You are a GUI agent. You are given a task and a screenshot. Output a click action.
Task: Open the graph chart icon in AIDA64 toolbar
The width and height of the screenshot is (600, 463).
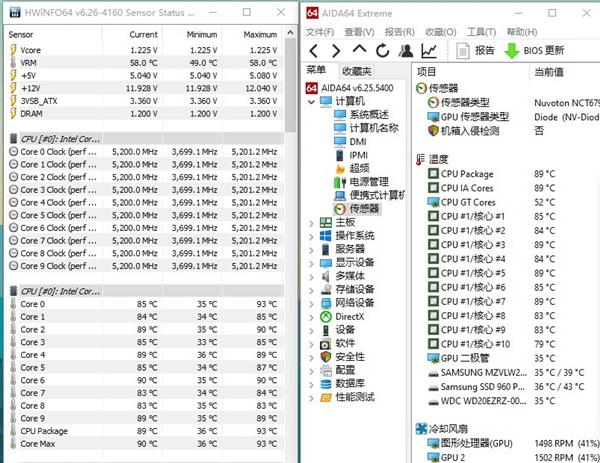point(429,51)
